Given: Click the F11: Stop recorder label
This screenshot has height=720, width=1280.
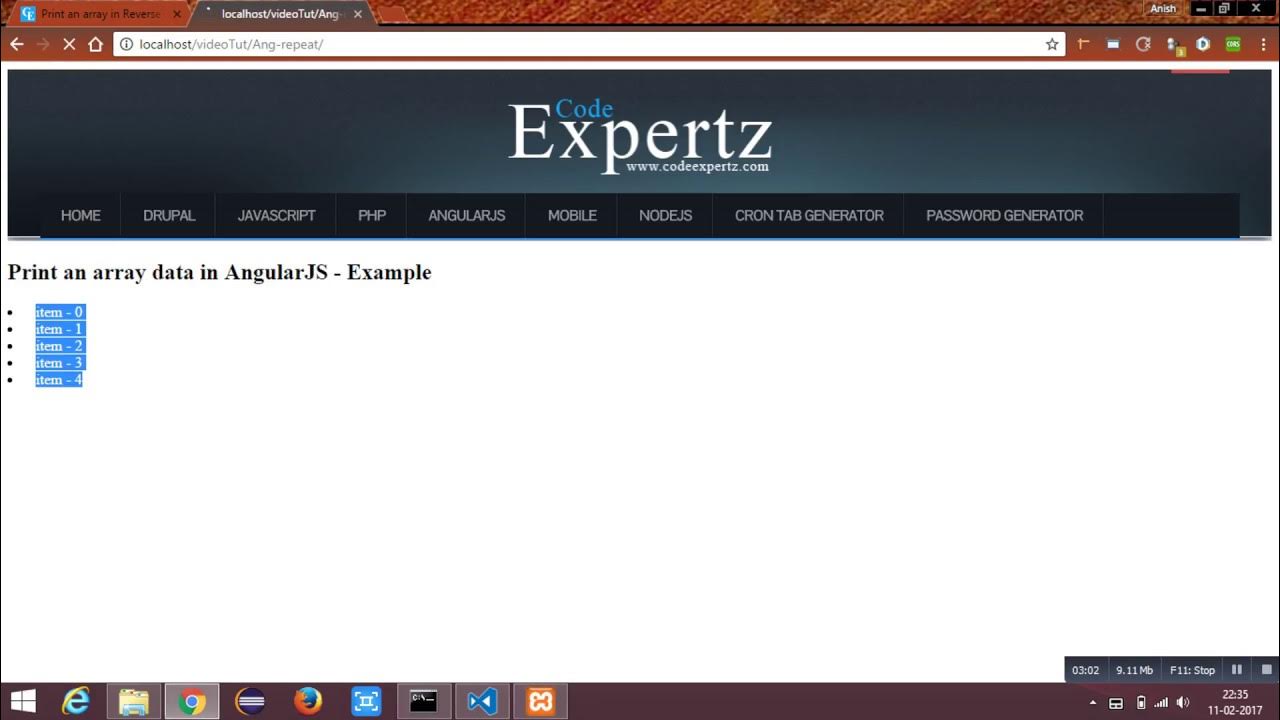Looking at the screenshot, I should pos(1192,670).
